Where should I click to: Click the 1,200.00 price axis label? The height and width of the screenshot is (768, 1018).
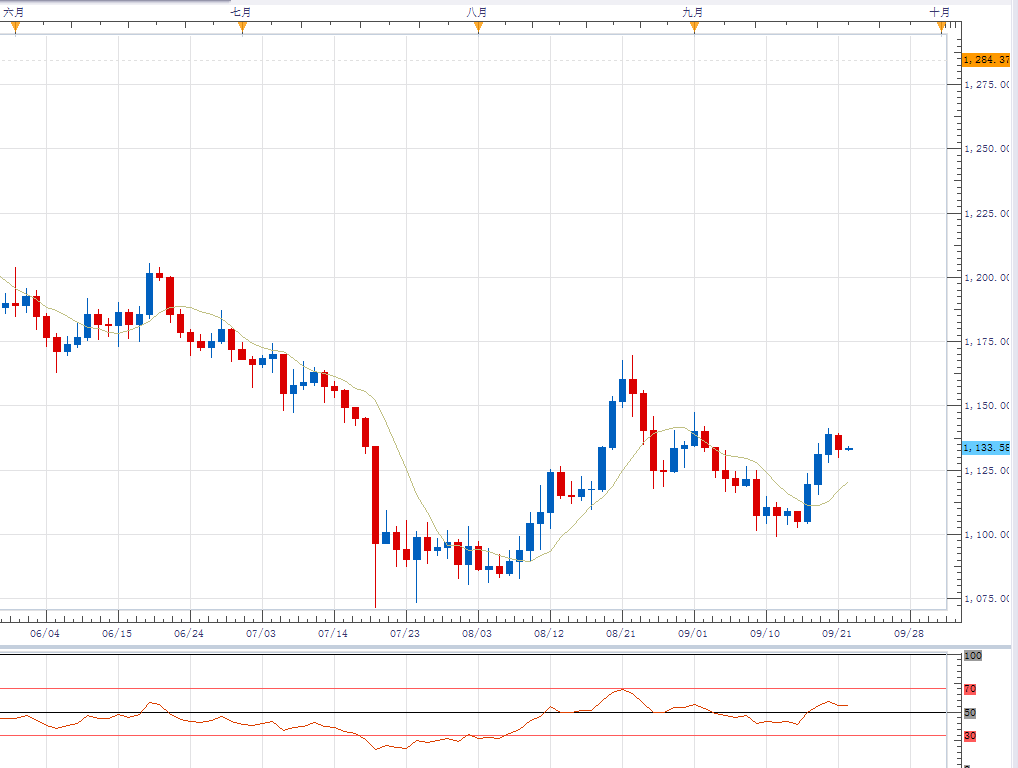pos(987,277)
